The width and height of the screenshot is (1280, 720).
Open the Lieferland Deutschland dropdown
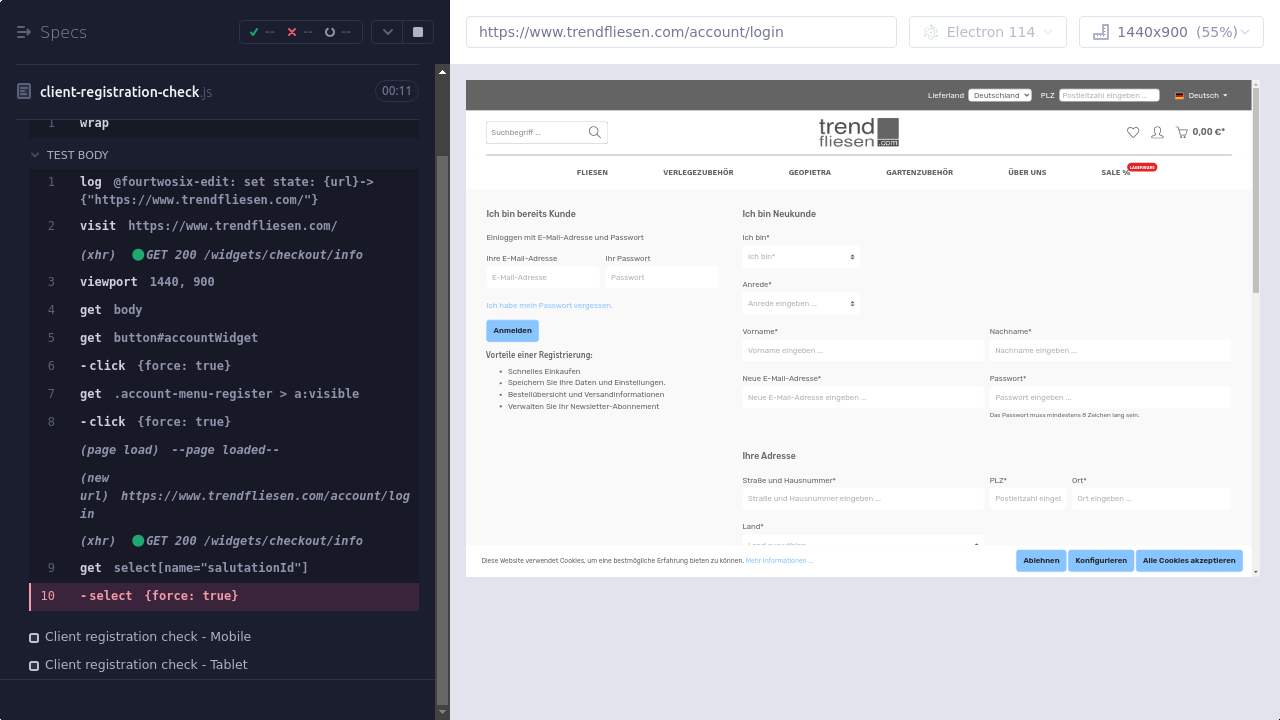pyautogui.click(x=999, y=96)
